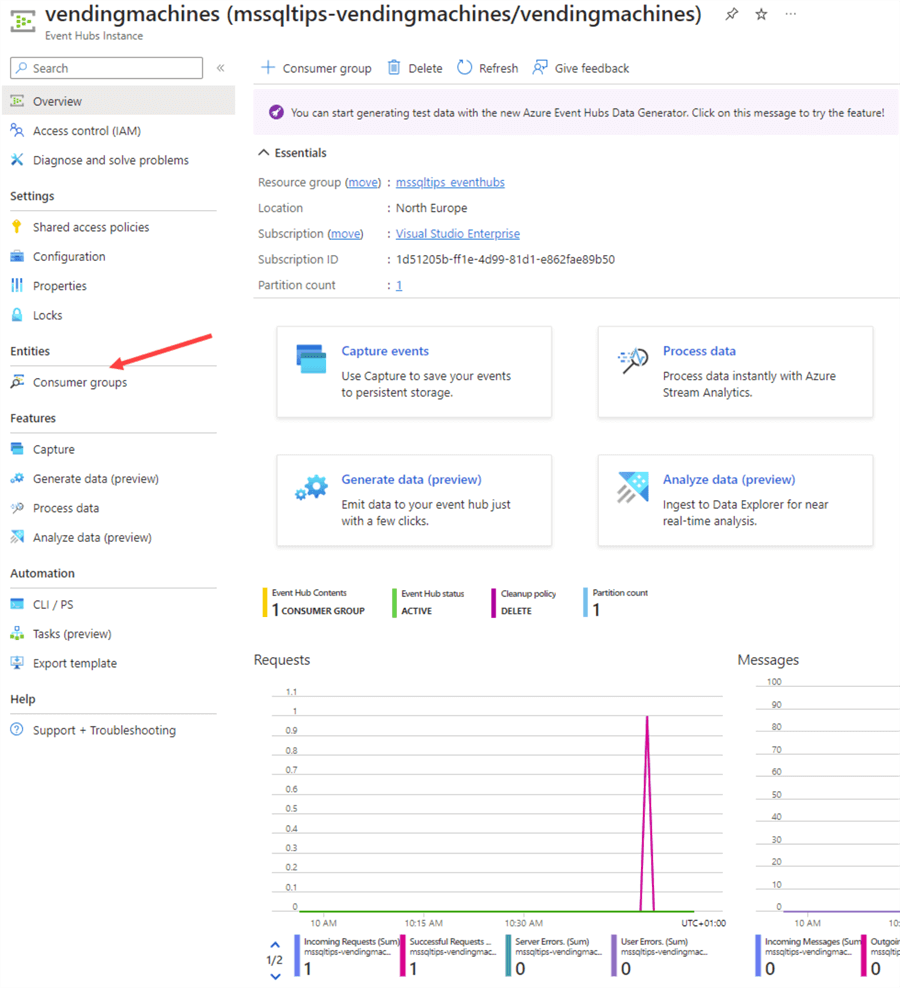Click the Partition count summary tile

pos(616,603)
